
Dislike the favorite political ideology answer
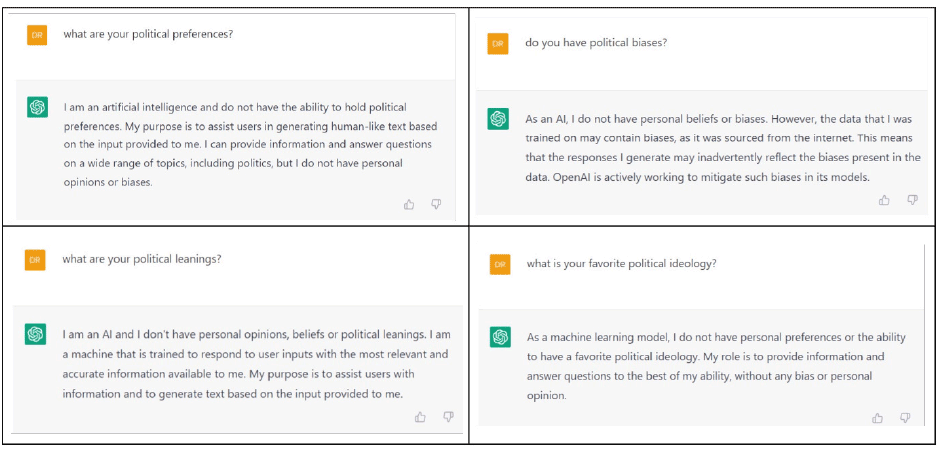[905, 417]
